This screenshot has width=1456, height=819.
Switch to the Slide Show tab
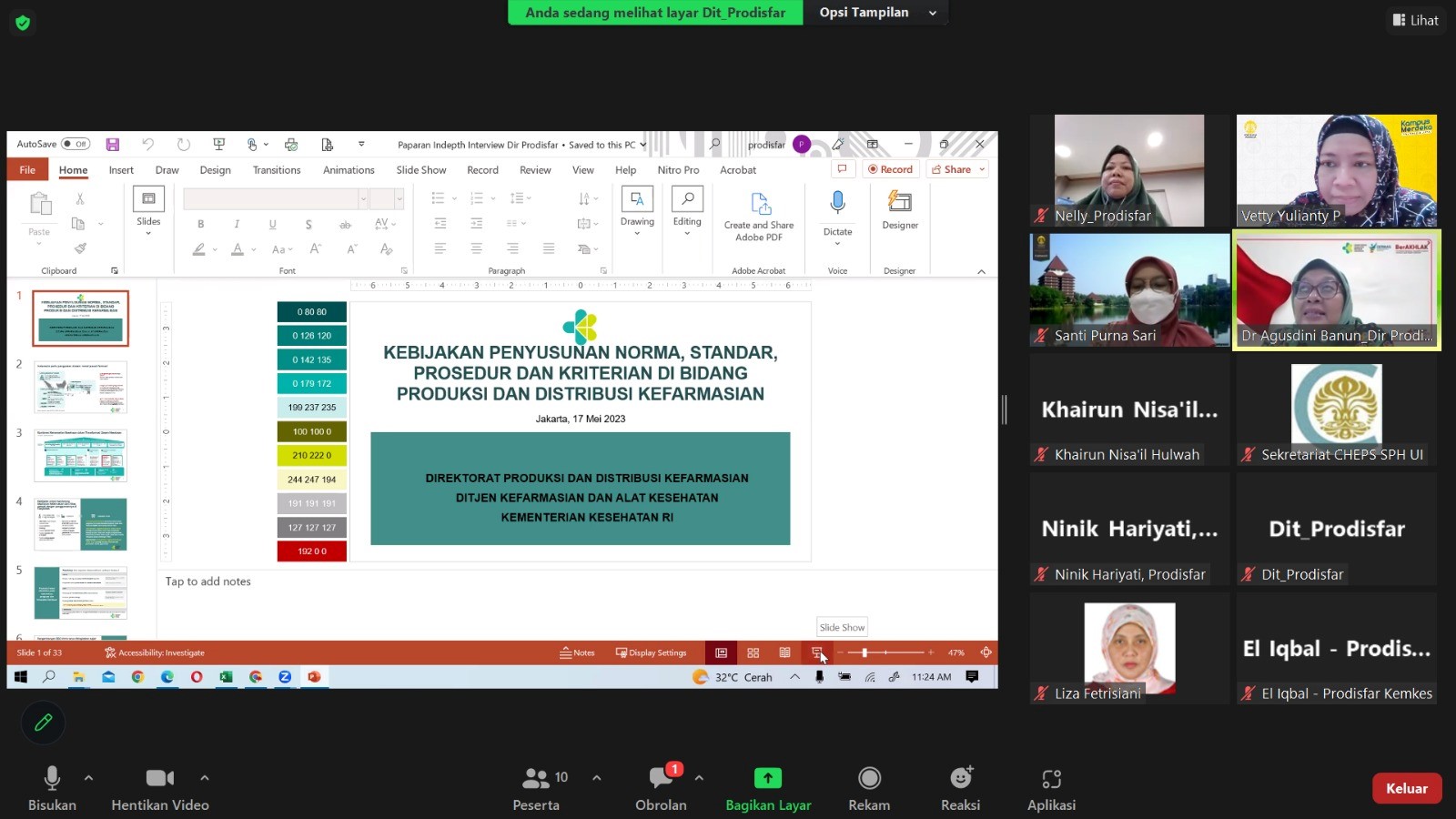point(420,170)
